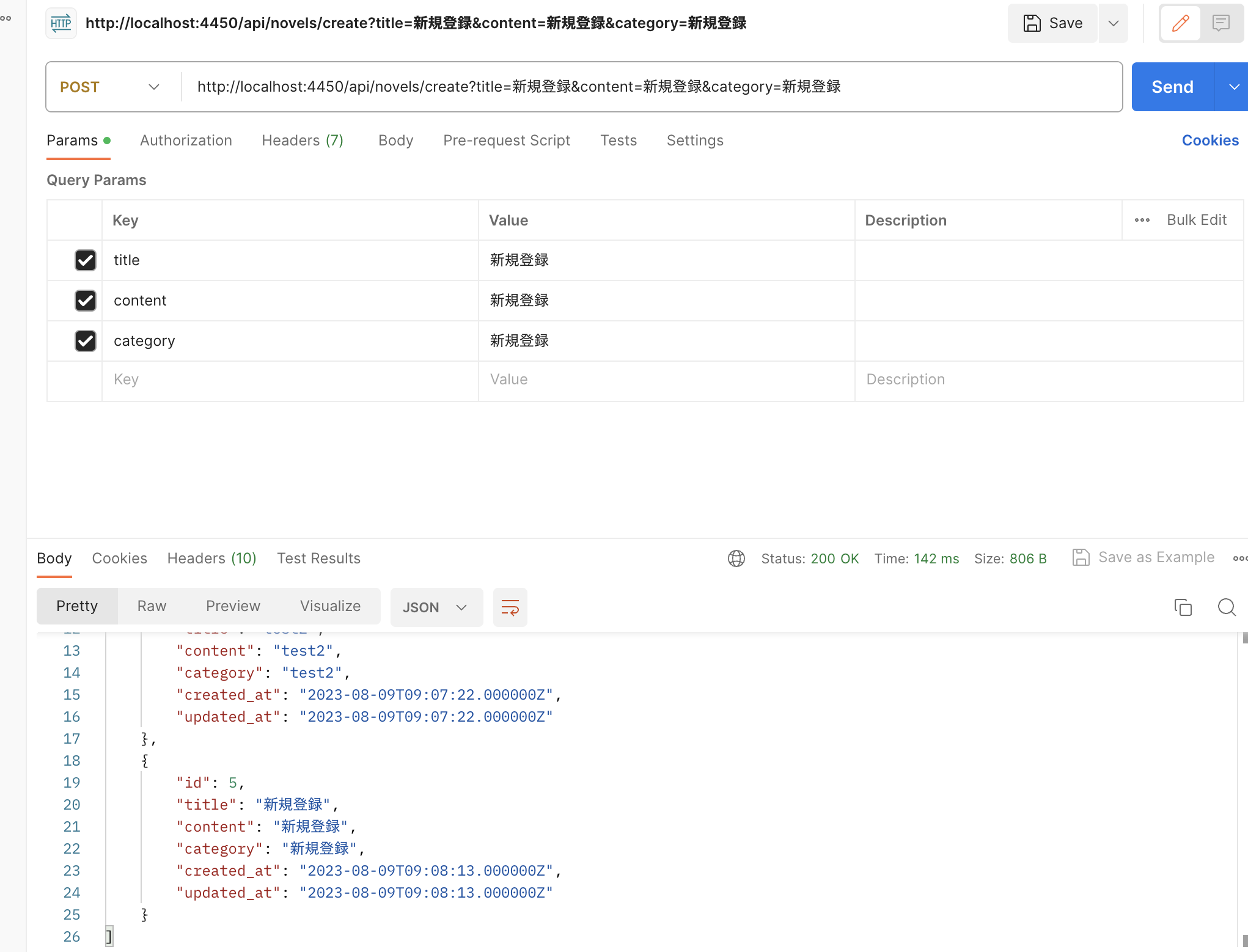1248x952 pixels.
Task: Copy the response body with the copy icon
Action: pyautogui.click(x=1183, y=607)
